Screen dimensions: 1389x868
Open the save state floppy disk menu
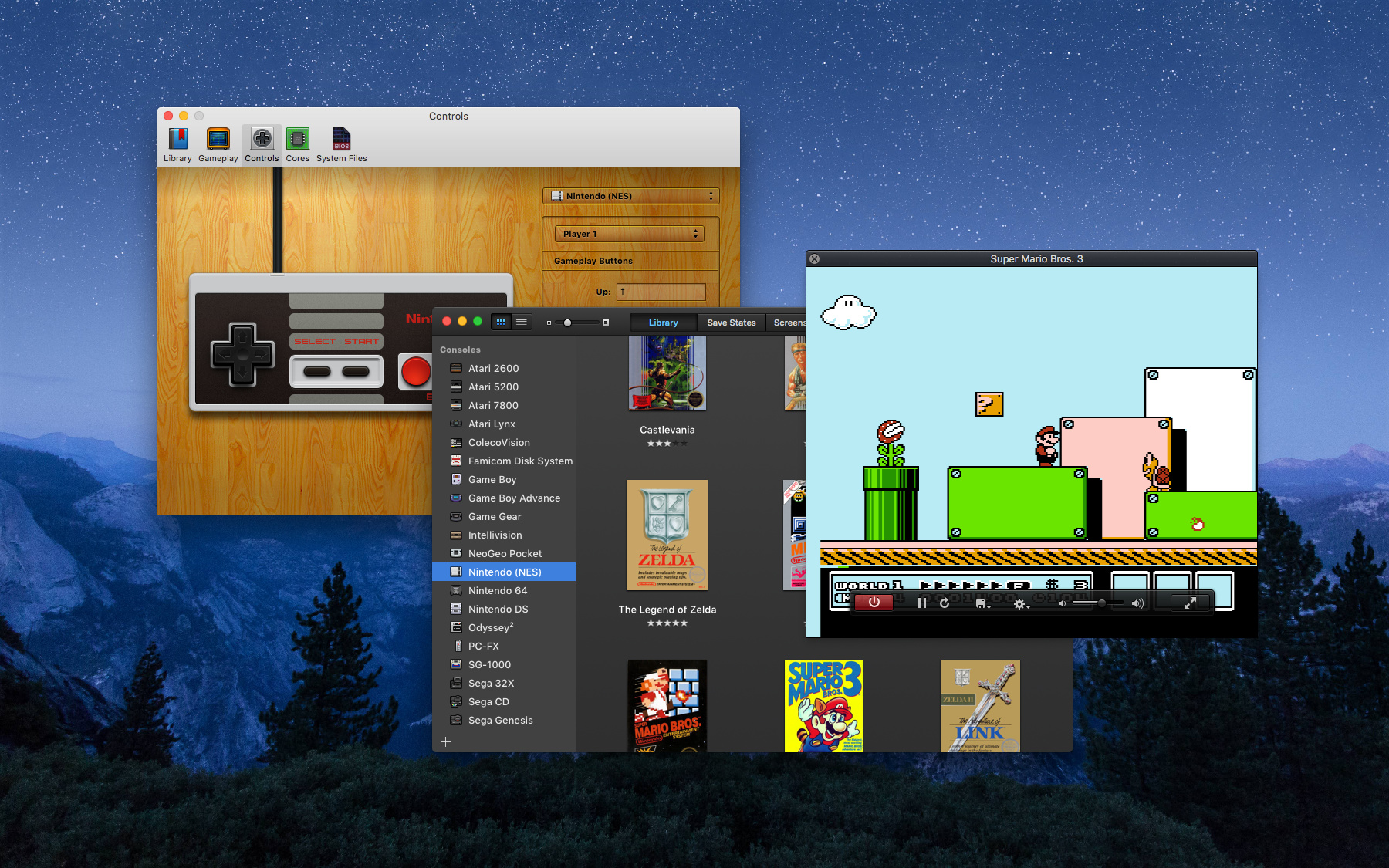[982, 603]
